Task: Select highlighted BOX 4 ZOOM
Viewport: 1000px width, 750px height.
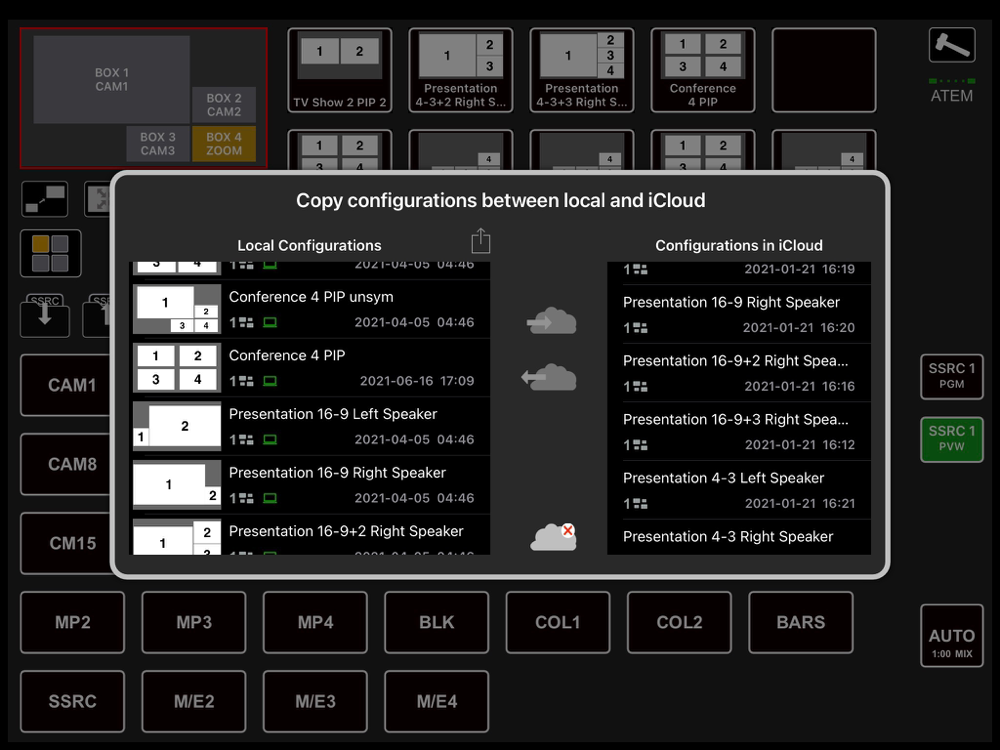Action: [x=224, y=144]
